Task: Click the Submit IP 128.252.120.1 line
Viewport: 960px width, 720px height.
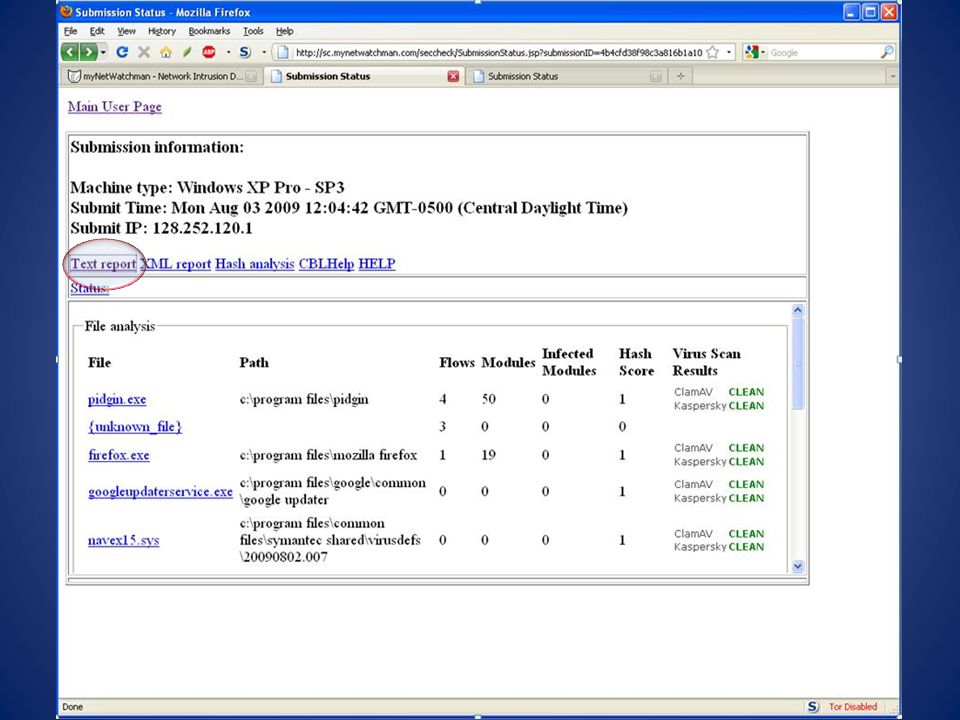Action: (161, 228)
